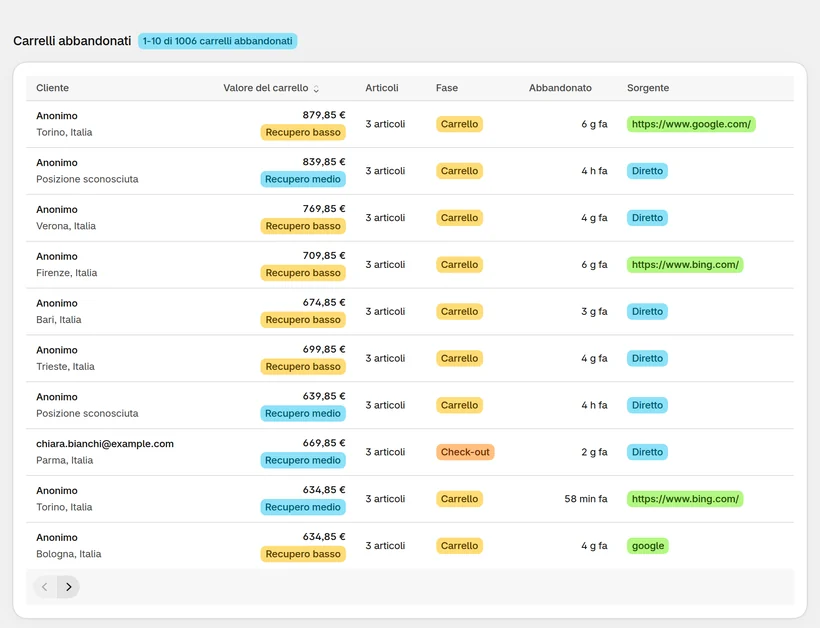Click the Carrello phase badge in the Bari row
820x628 pixels.
(x=459, y=312)
